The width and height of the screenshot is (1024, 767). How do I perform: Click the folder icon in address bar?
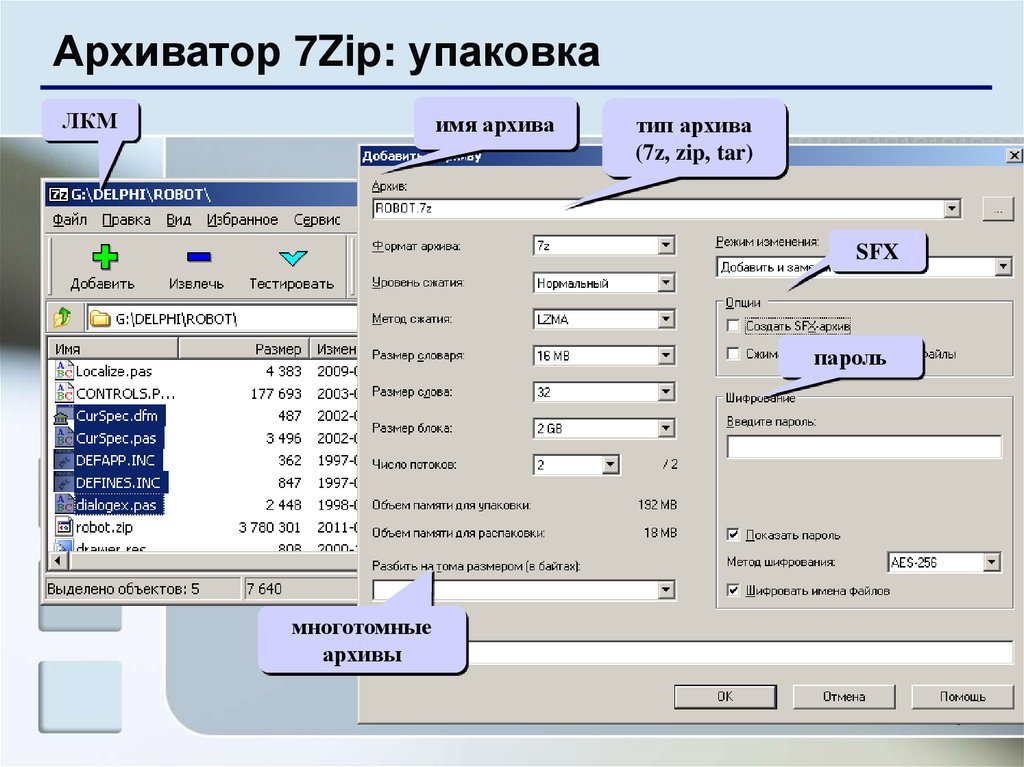(x=100, y=319)
